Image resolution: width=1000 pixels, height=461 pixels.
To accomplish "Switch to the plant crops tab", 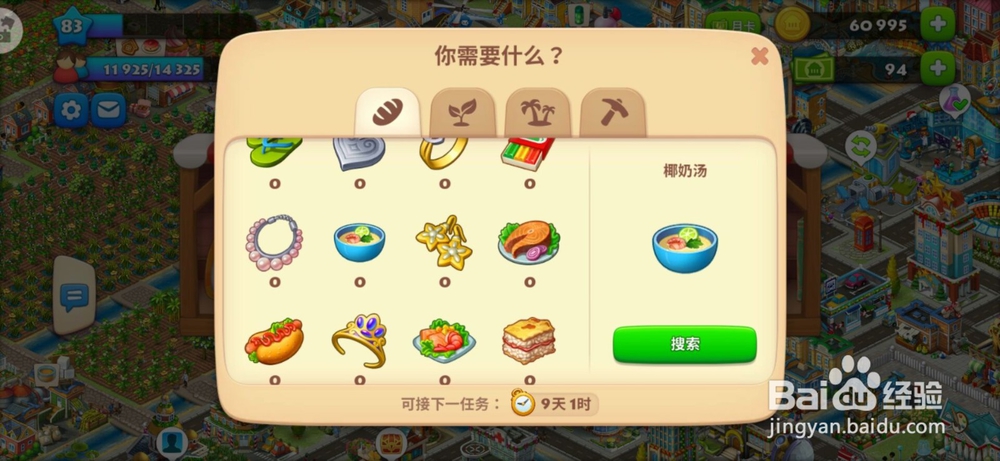I will (463, 113).
